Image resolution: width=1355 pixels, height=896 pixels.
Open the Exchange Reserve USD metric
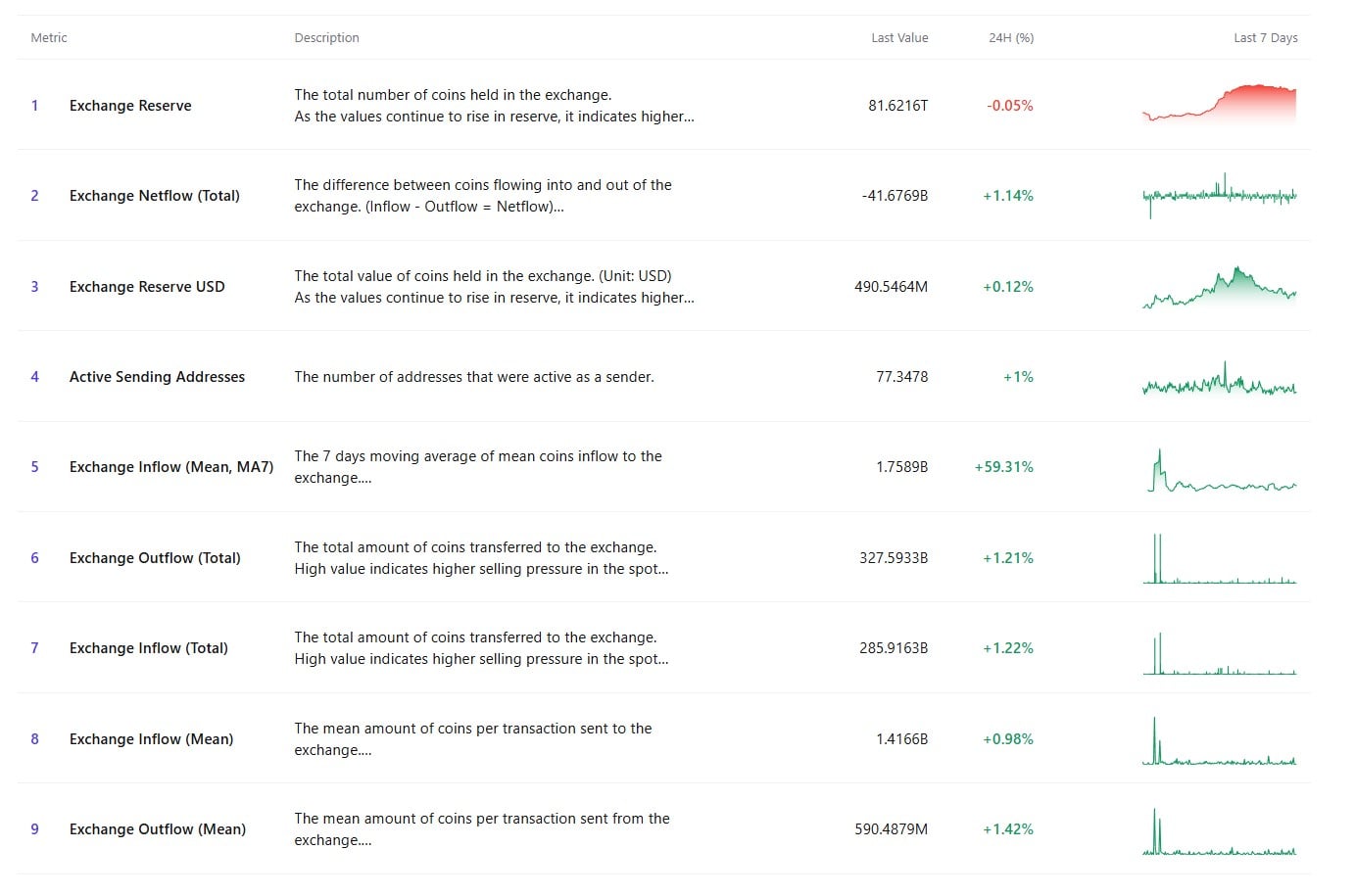coord(147,286)
